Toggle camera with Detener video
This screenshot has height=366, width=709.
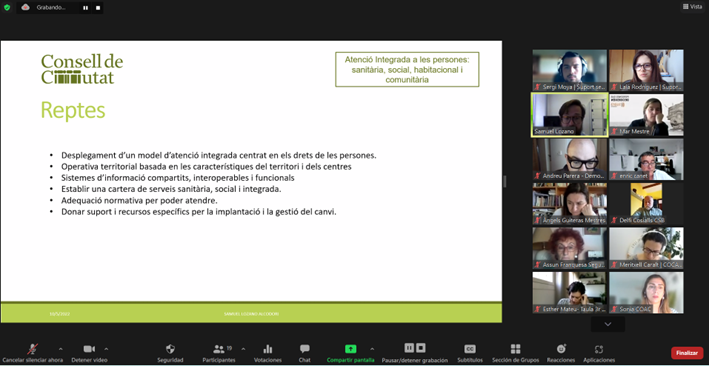pos(89,349)
